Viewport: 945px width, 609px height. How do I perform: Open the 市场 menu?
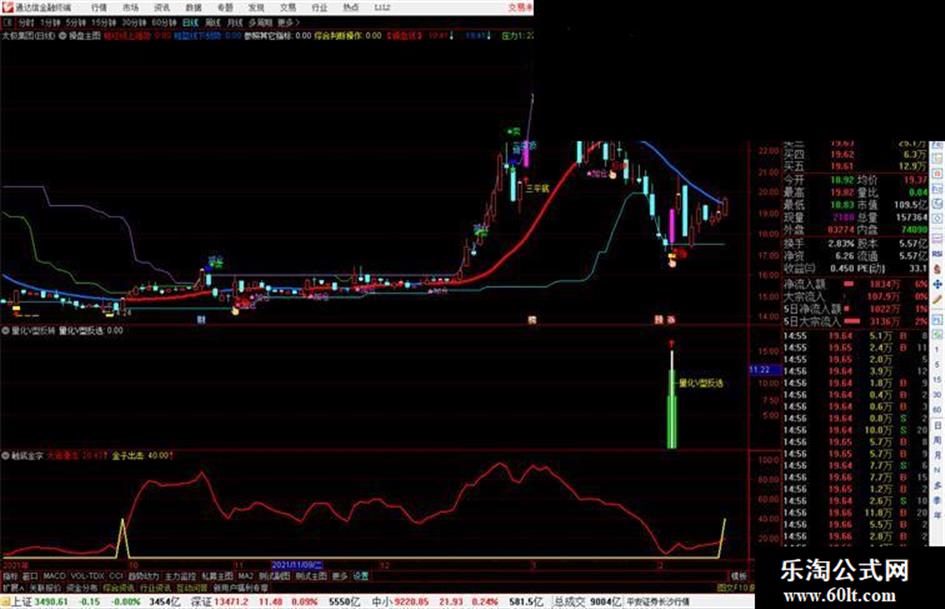point(131,8)
